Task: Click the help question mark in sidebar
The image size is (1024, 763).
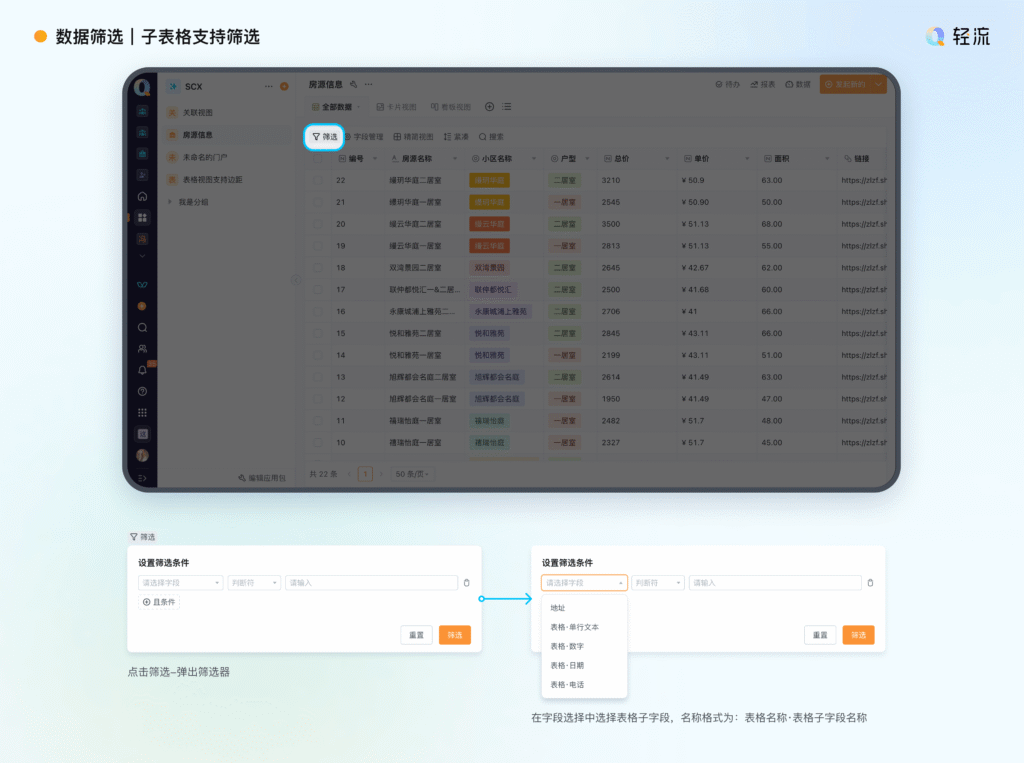Action: coord(142,391)
